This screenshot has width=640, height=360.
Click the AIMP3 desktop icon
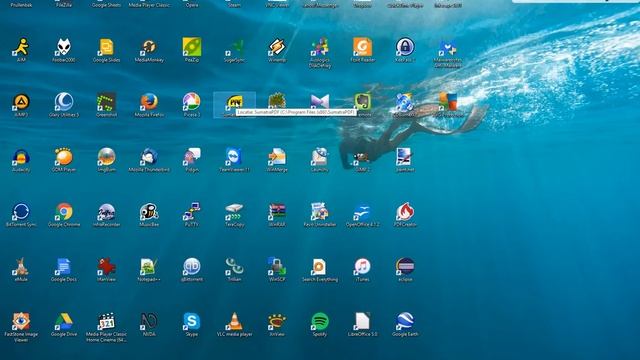[x=21, y=102]
